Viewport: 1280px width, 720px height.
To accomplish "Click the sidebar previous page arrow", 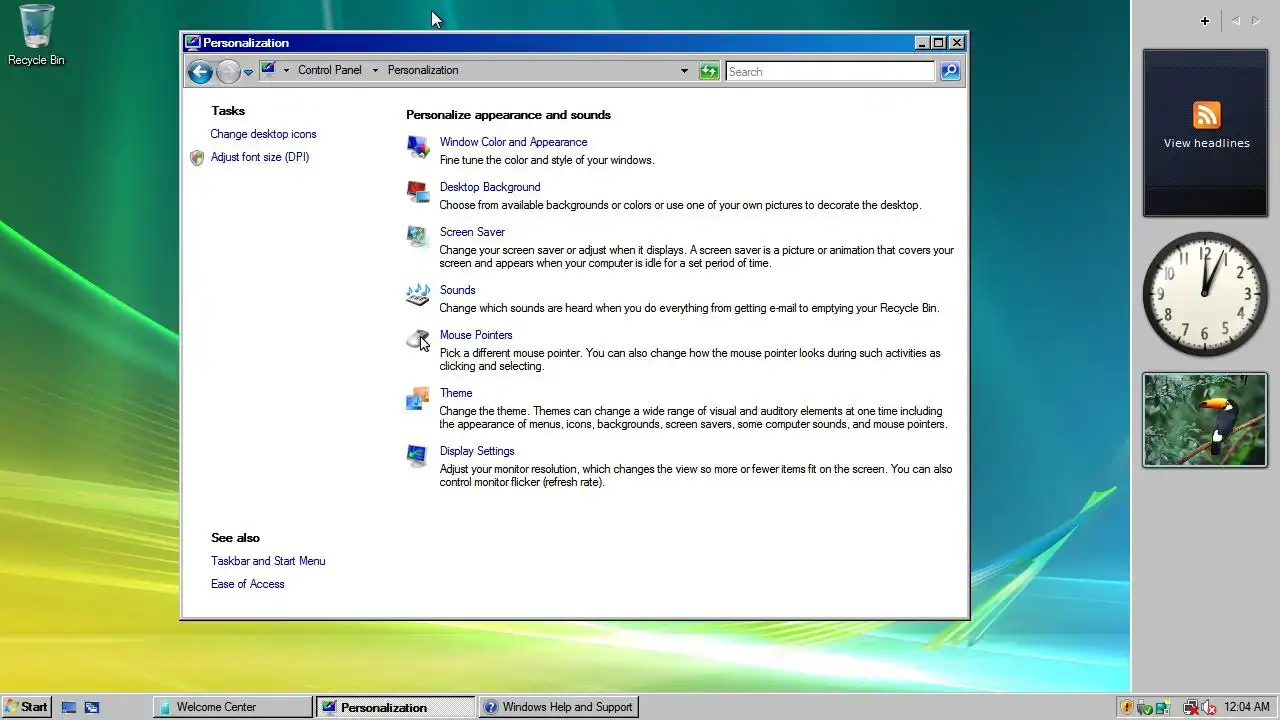I will coord(1235,21).
